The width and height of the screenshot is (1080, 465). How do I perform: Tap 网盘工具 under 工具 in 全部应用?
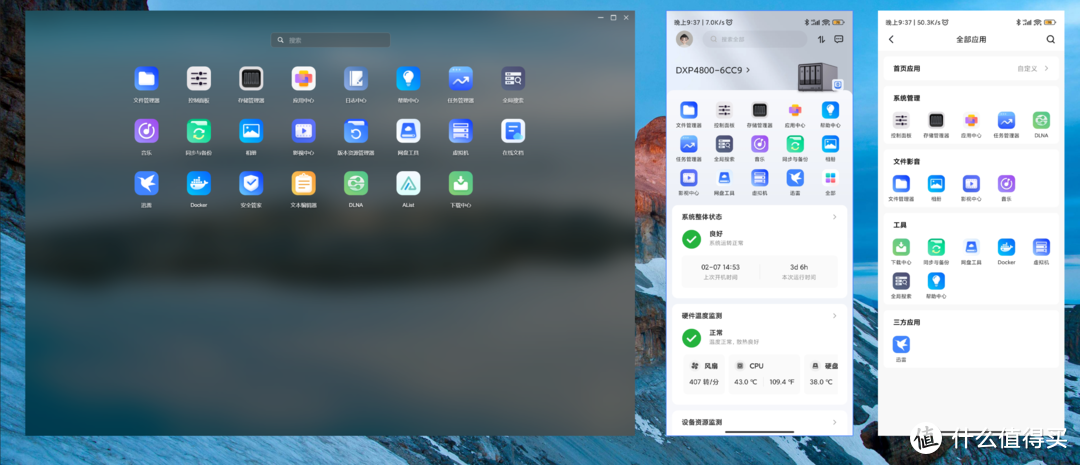pos(971,247)
